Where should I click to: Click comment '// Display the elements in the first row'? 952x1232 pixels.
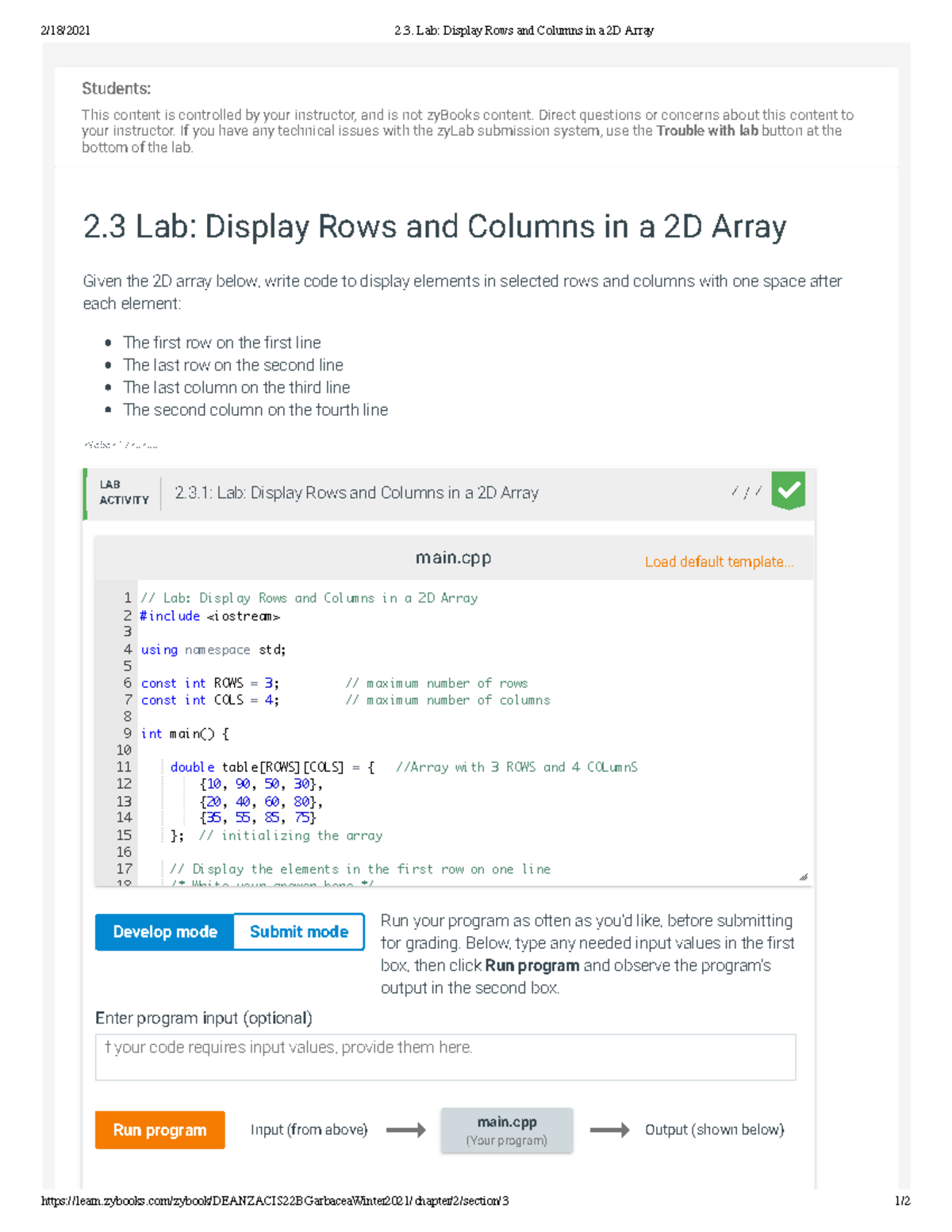(x=360, y=869)
